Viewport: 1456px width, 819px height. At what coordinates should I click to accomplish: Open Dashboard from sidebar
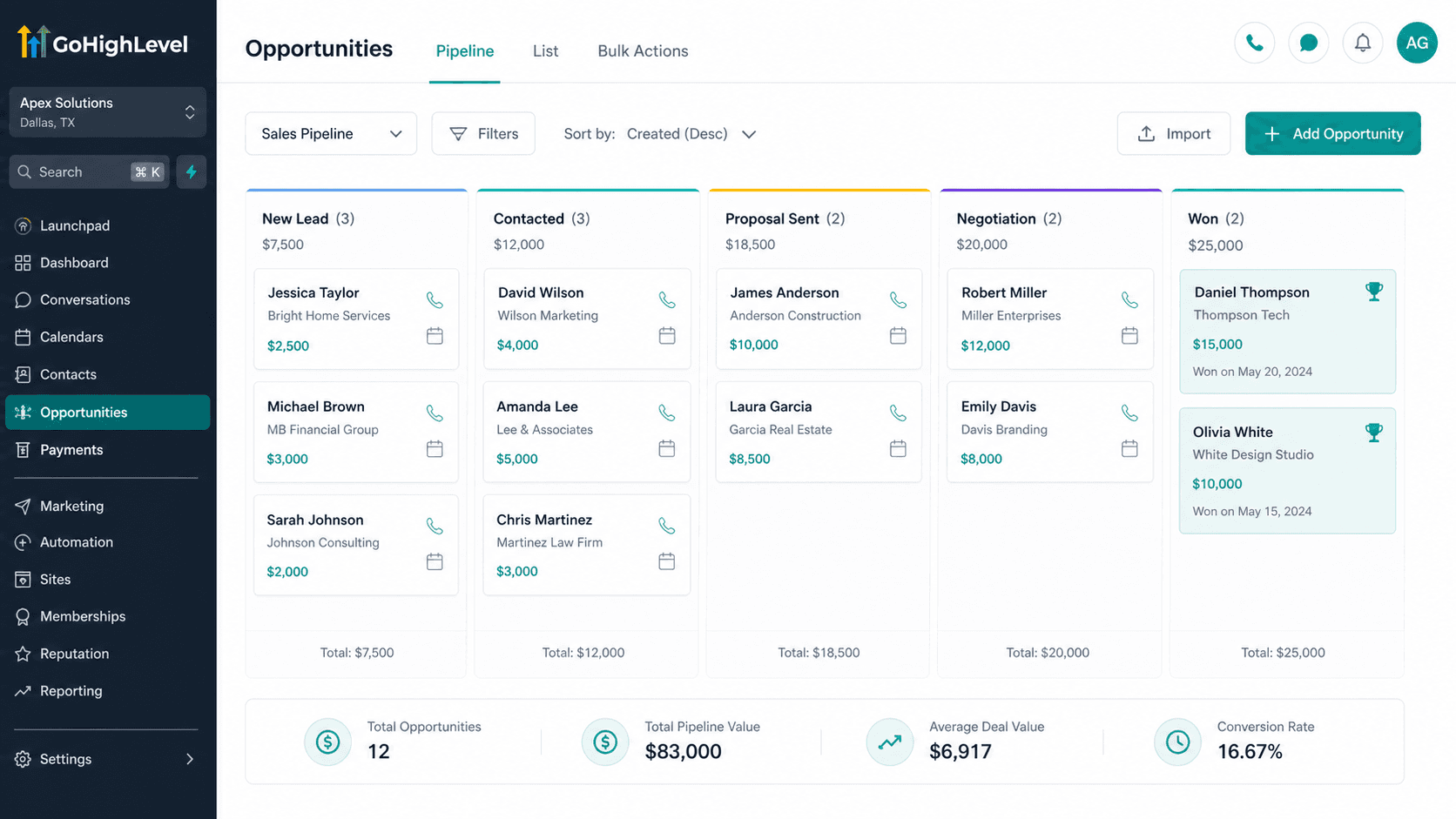(x=108, y=263)
